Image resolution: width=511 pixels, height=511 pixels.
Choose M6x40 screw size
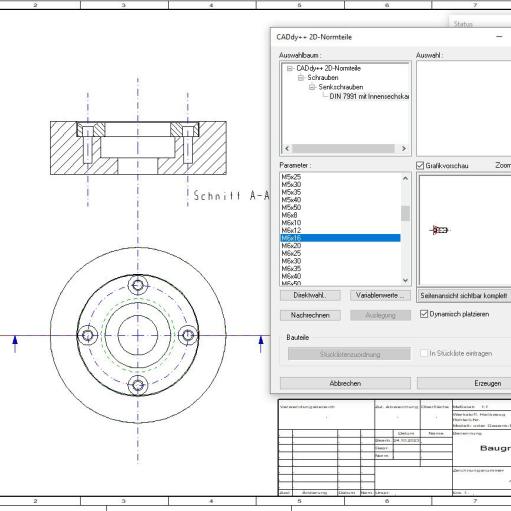[340, 276]
